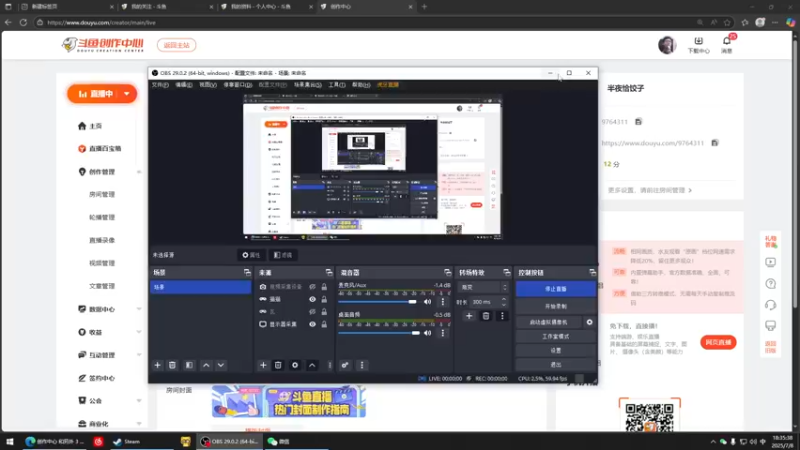Open the notifications bell in Douyu header
The height and width of the screenshot is (450, 800).
(x=727, y=41)
